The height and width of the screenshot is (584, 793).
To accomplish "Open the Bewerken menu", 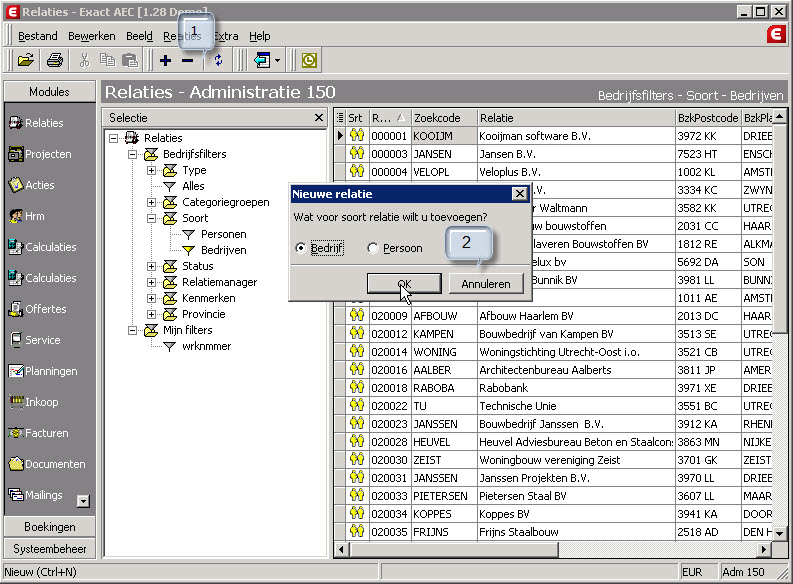I will (x=92, y=36).
